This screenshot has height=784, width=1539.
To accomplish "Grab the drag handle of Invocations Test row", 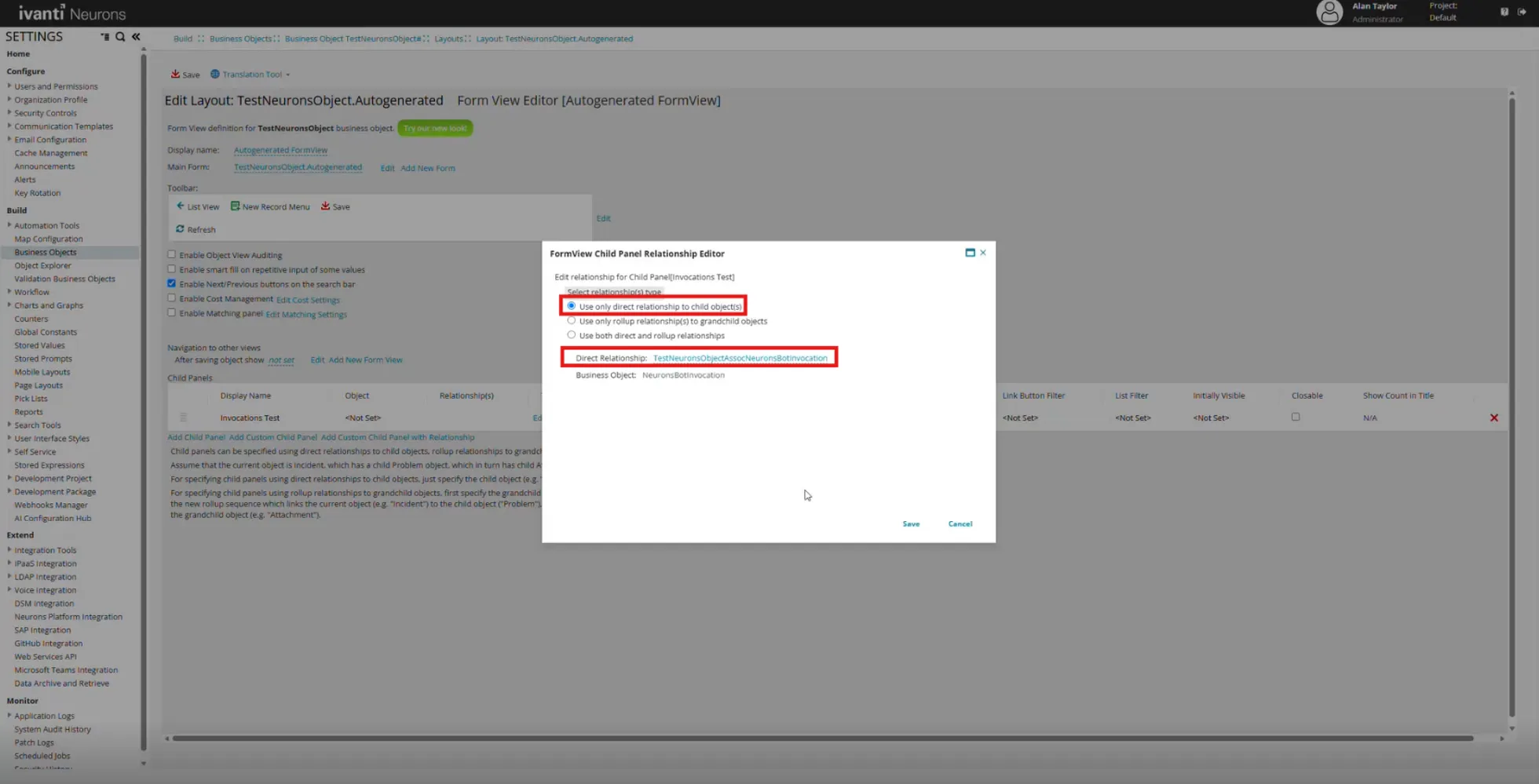I will (x=183, y=418).
